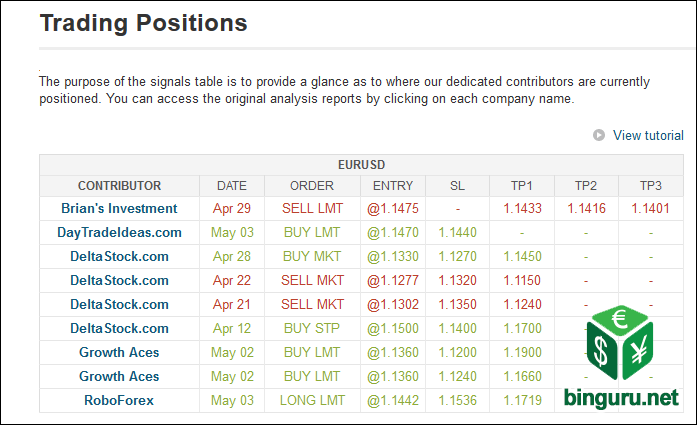Click the ORDER column header
The width and height of the screenshot is (697, 425).
tap(311, 185)
